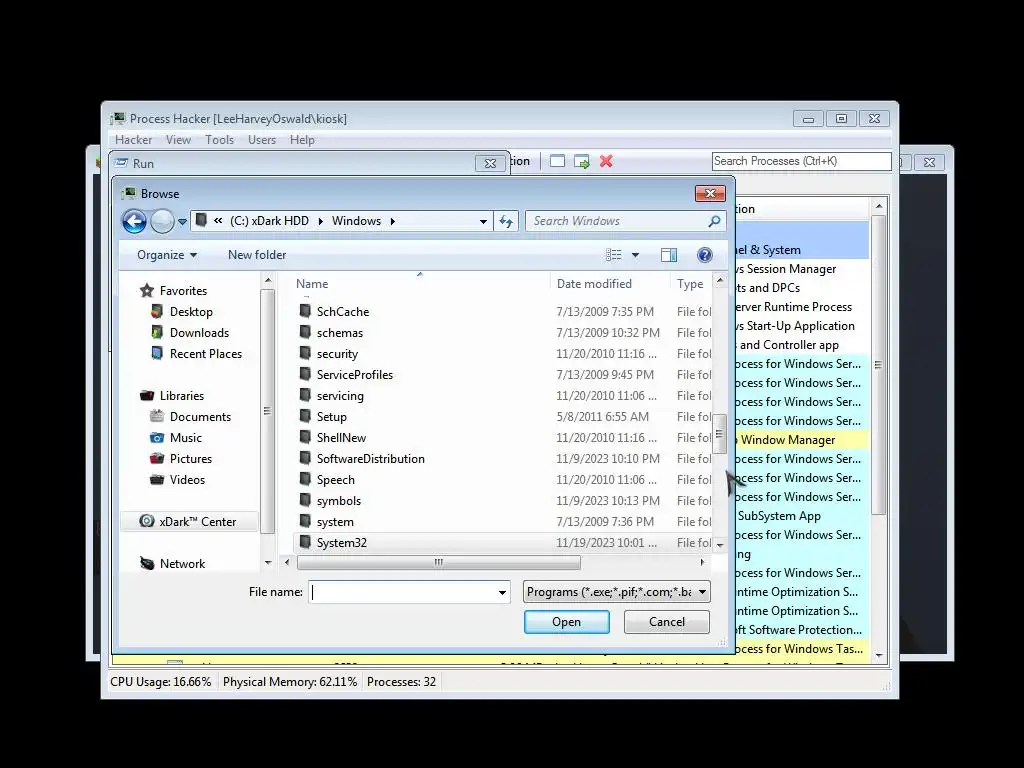Open the Tools menu in Process Hacker
The image size is (1024, 768).
[x=219, y=140]
